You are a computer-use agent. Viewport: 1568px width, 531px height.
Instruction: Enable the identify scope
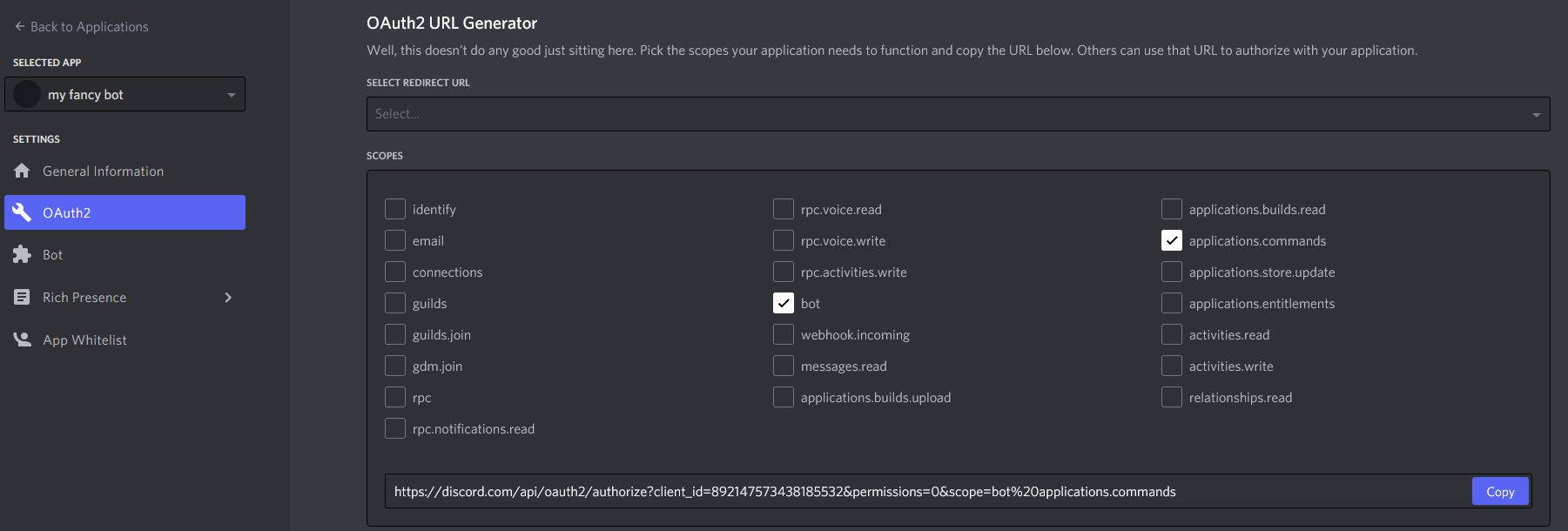pos(394,208)
